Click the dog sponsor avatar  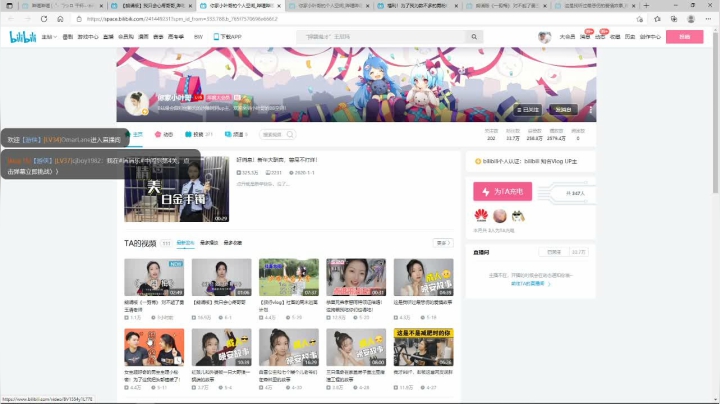click(518, 215)
